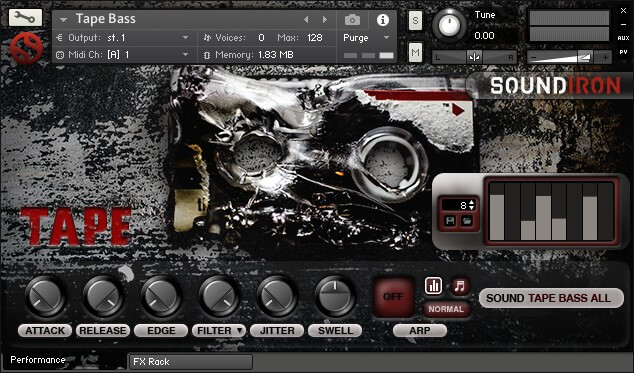The image size is (634, 373).
Task: Switch to the FX Rack tab
Action: click(191, 362)
